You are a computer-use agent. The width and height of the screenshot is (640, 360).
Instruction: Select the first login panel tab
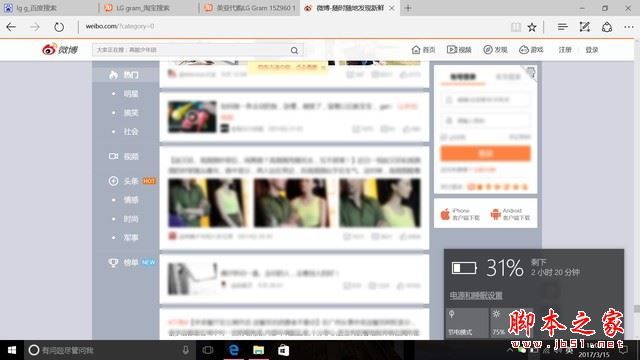tap(463, 76)
